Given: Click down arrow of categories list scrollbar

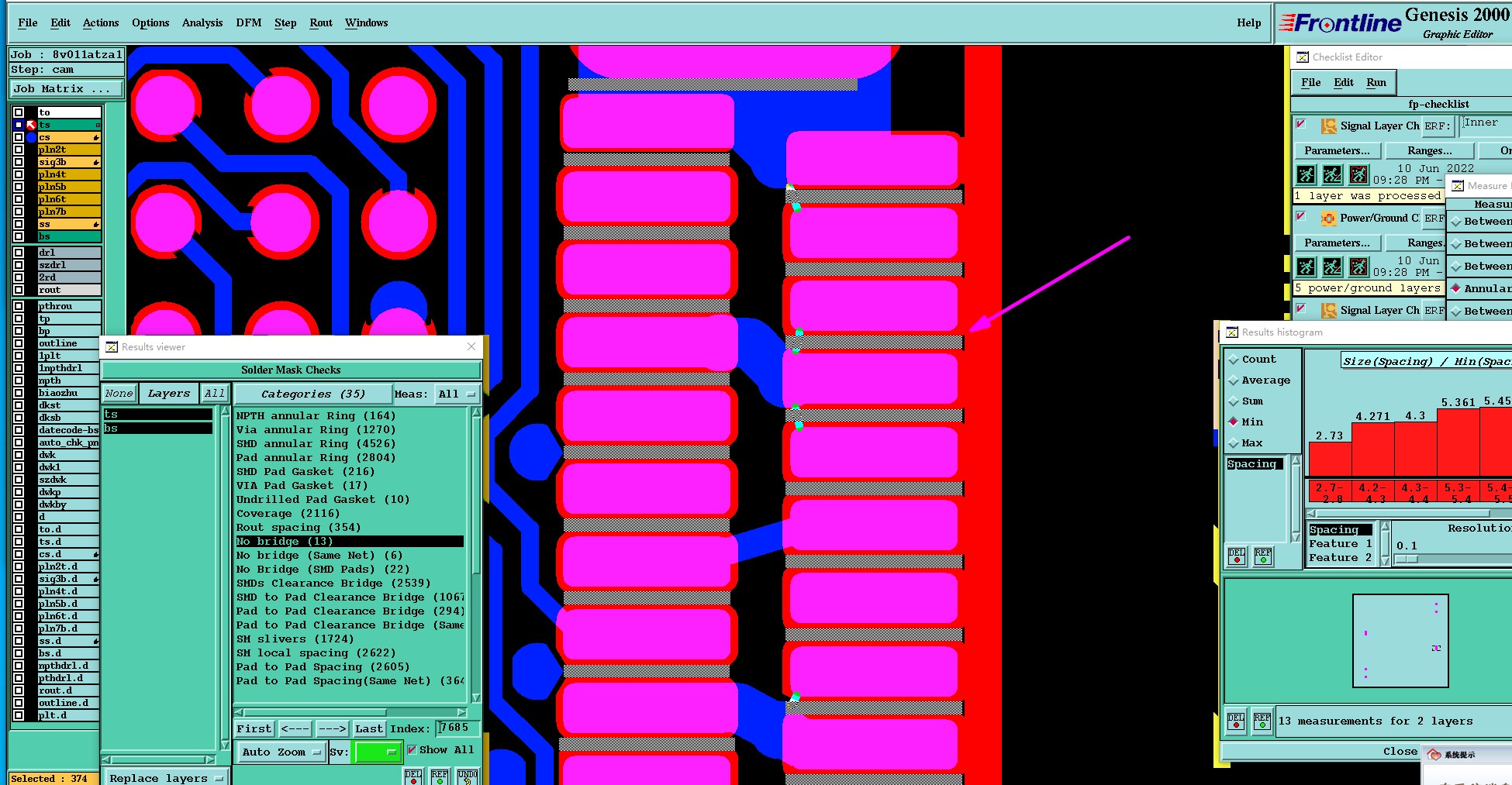Looking at the screenshot, I should coord(476,697).
